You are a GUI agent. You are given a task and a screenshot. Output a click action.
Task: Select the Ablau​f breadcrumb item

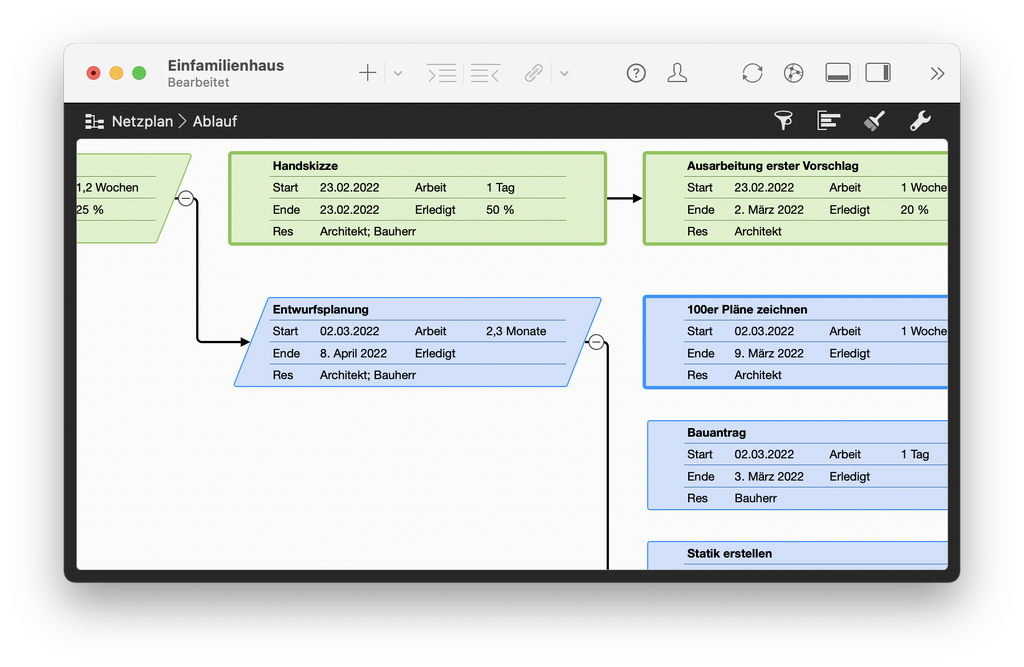point(215,122)
